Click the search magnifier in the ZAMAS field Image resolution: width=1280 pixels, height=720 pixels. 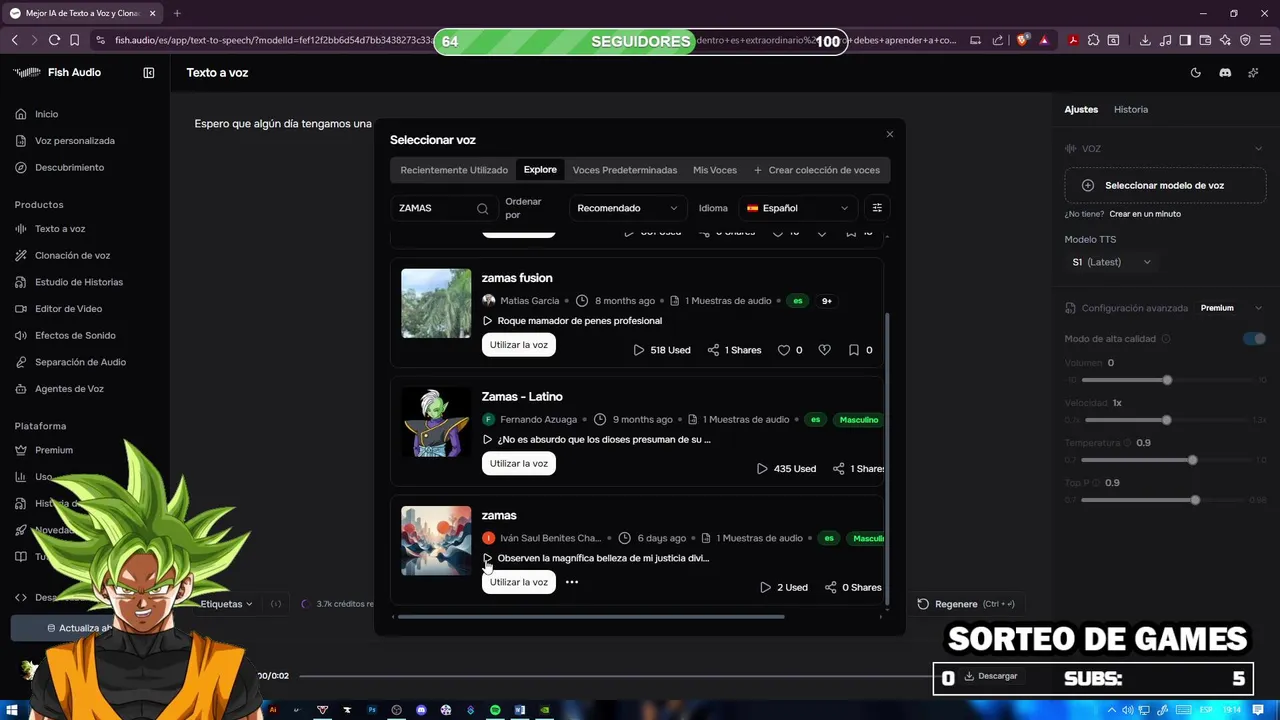coord(482,208)
